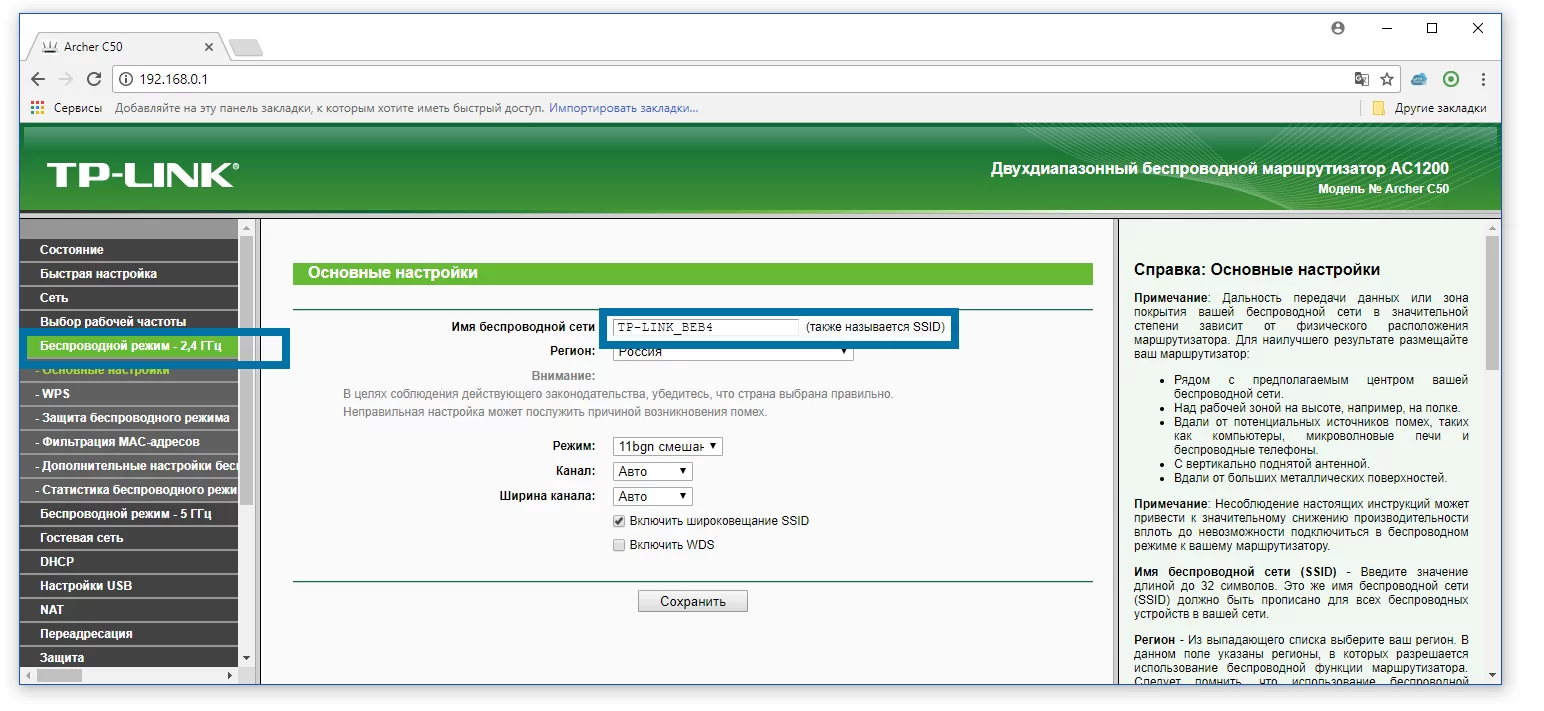
Task: Enable the Включить WDS checkbox
Action: 619,545
